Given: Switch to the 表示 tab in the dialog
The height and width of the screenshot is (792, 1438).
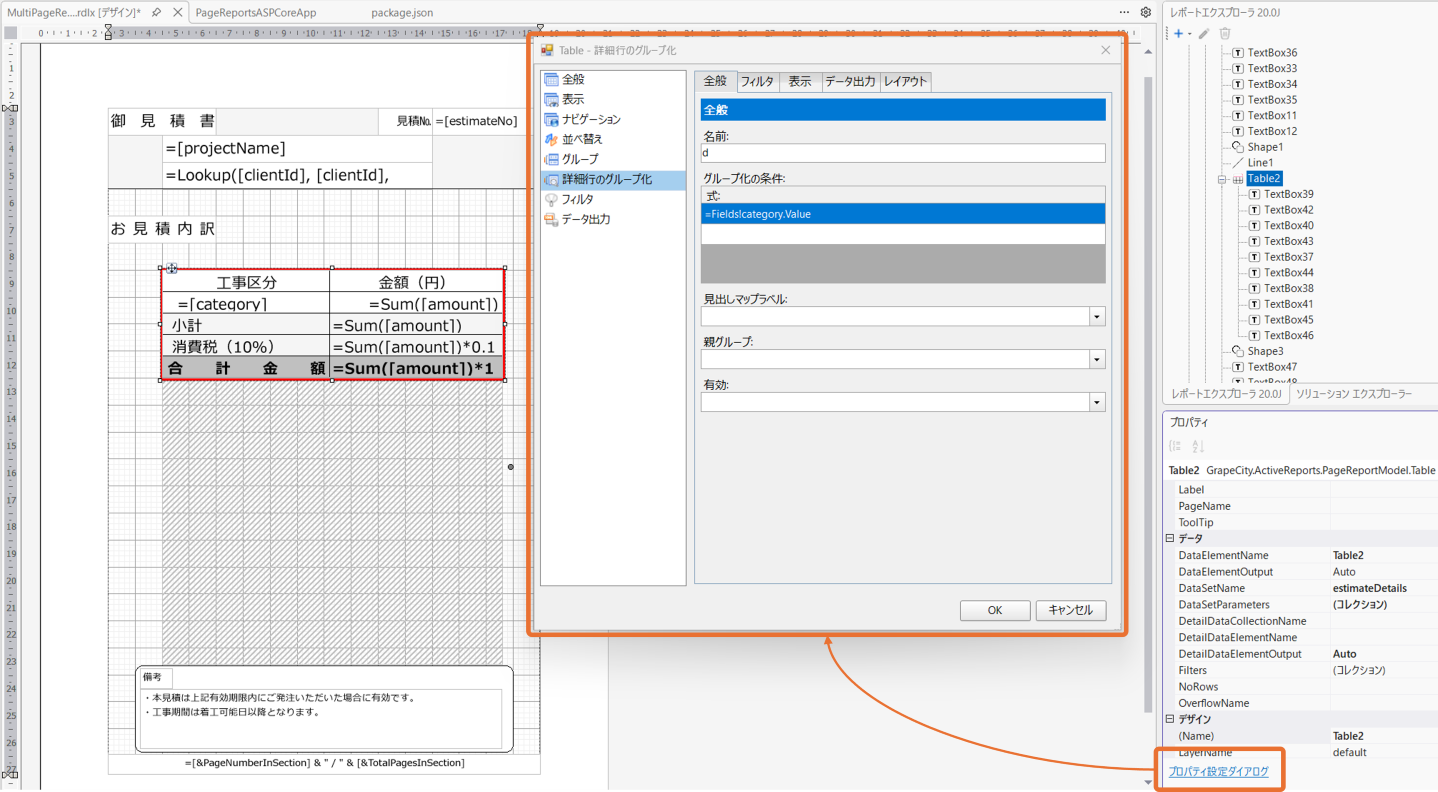Looking at the screenshot, I should coord(800,82).
